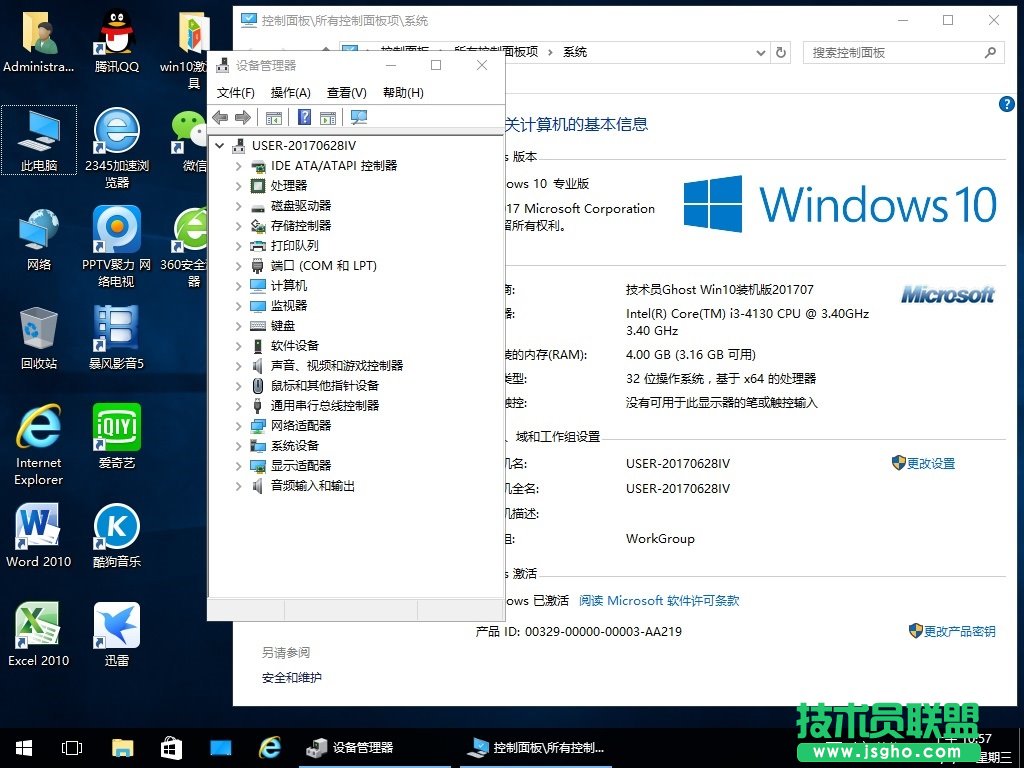
Task: Click the help question mark in System window
Action: coord(1006,104)
